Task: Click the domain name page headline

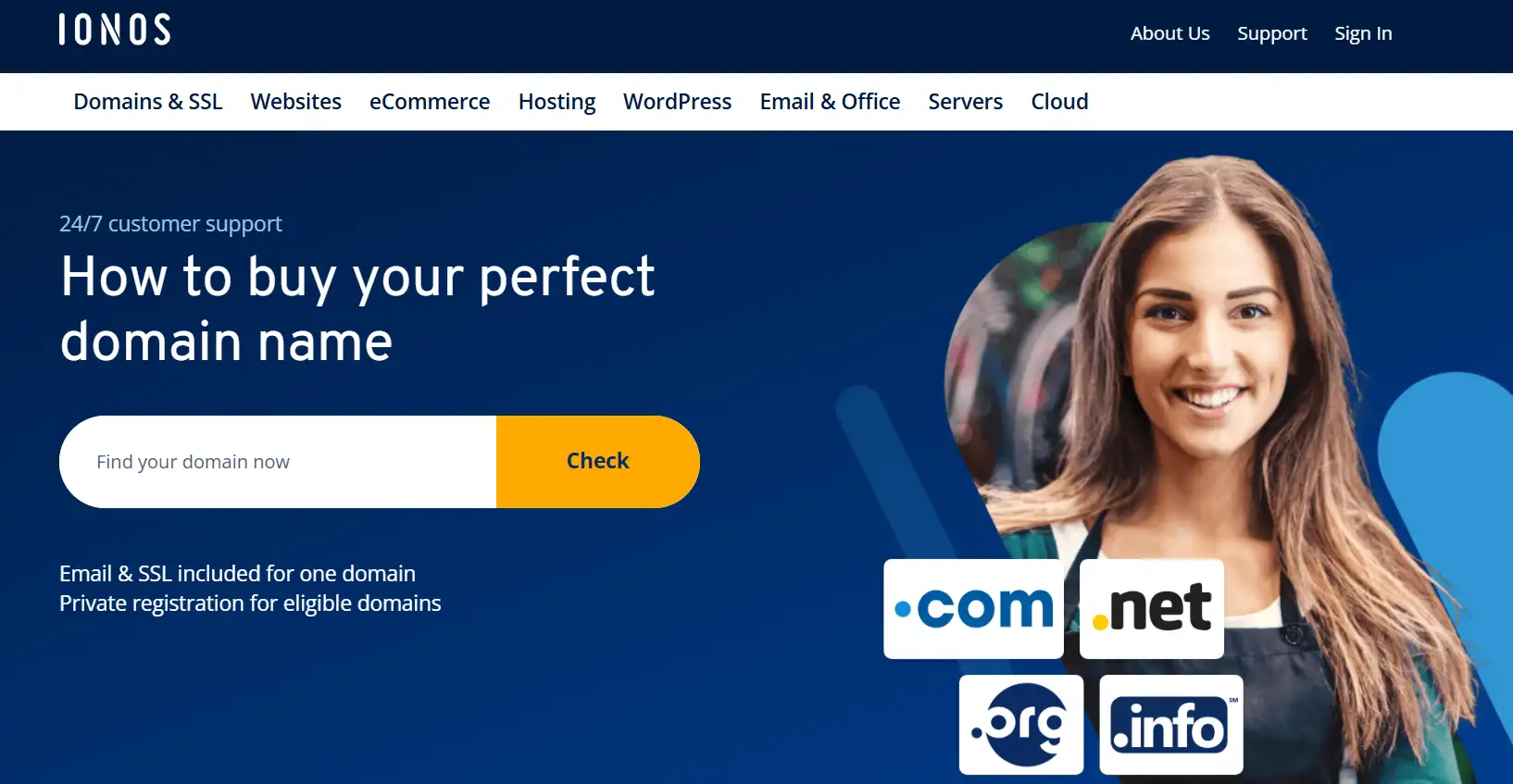Action: [357, 309]
